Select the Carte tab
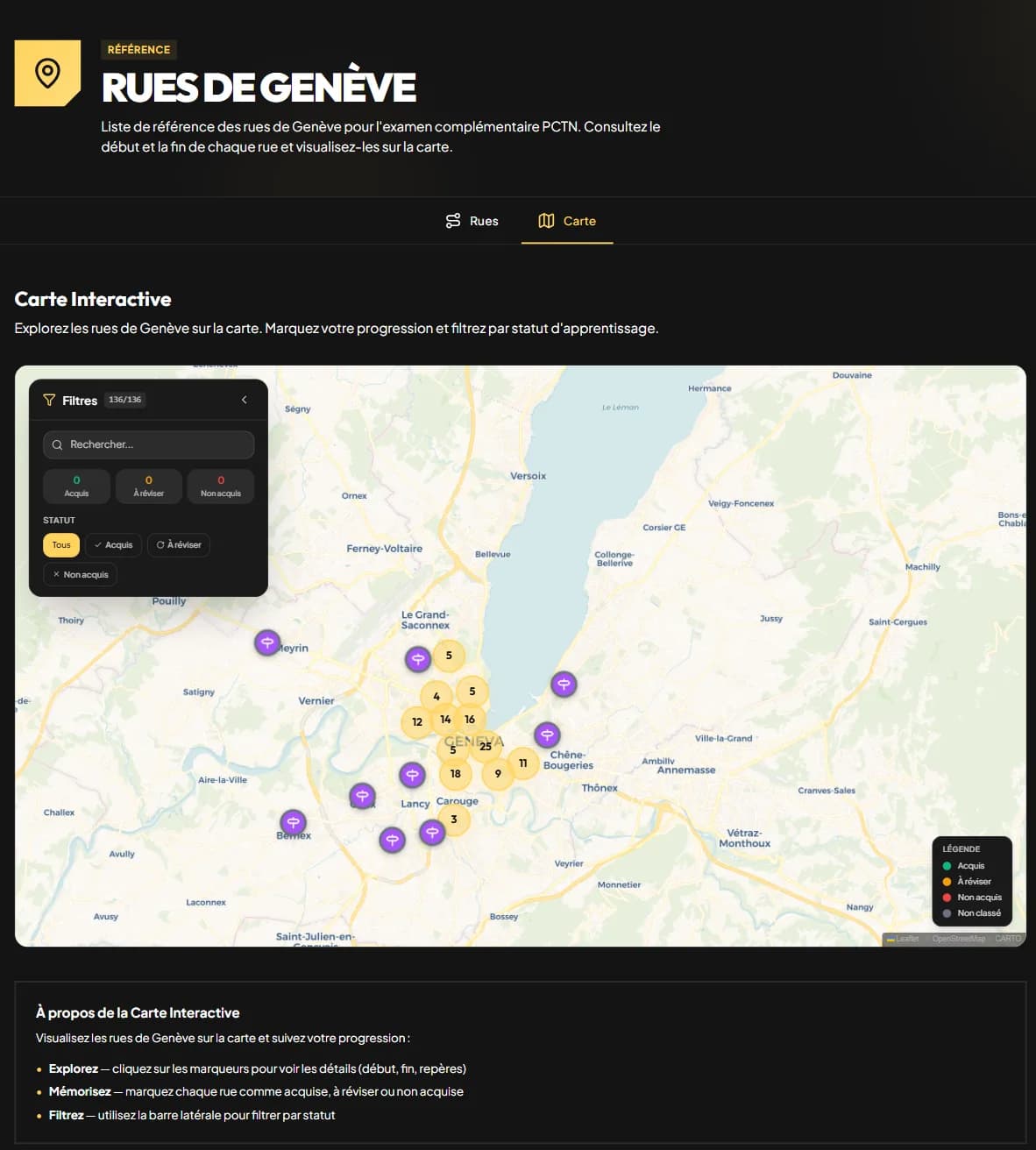1036x1150 pixels. tap(567, 221)
